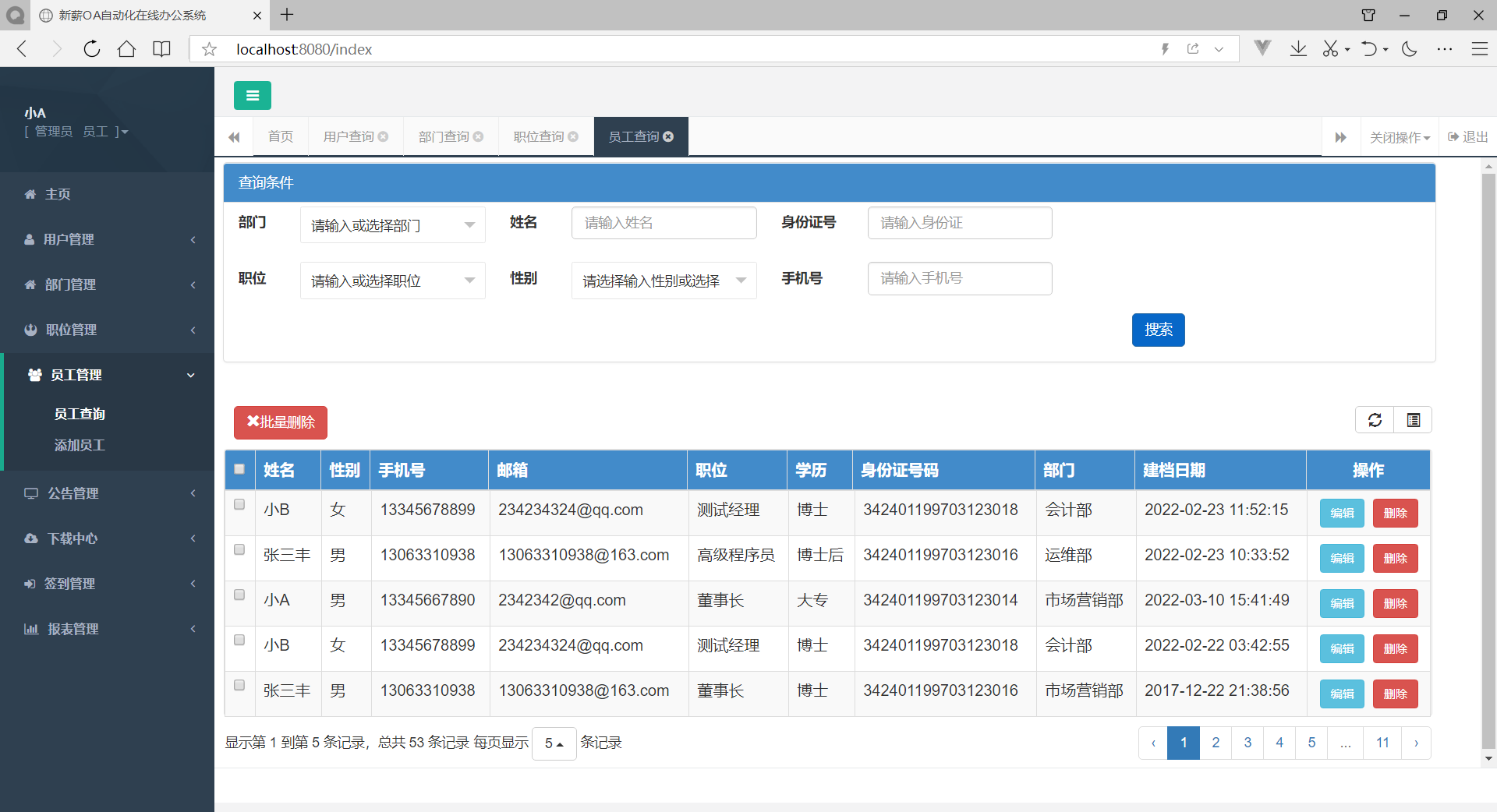The image size is (1497, 812).
Task: Open new browser tab with plus icon
Action: [287, 15]
